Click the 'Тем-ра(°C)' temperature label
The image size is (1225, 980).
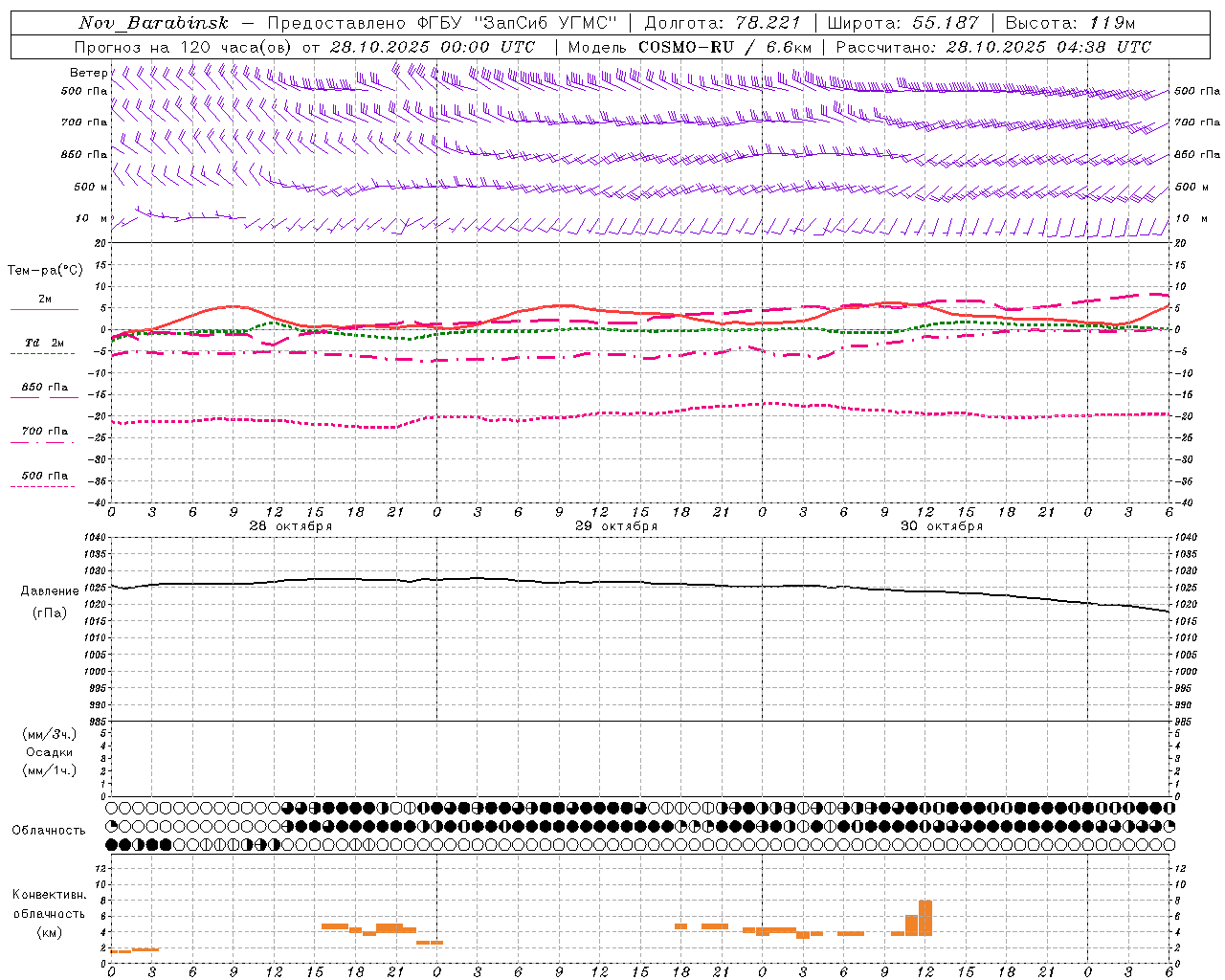(45, 271)
